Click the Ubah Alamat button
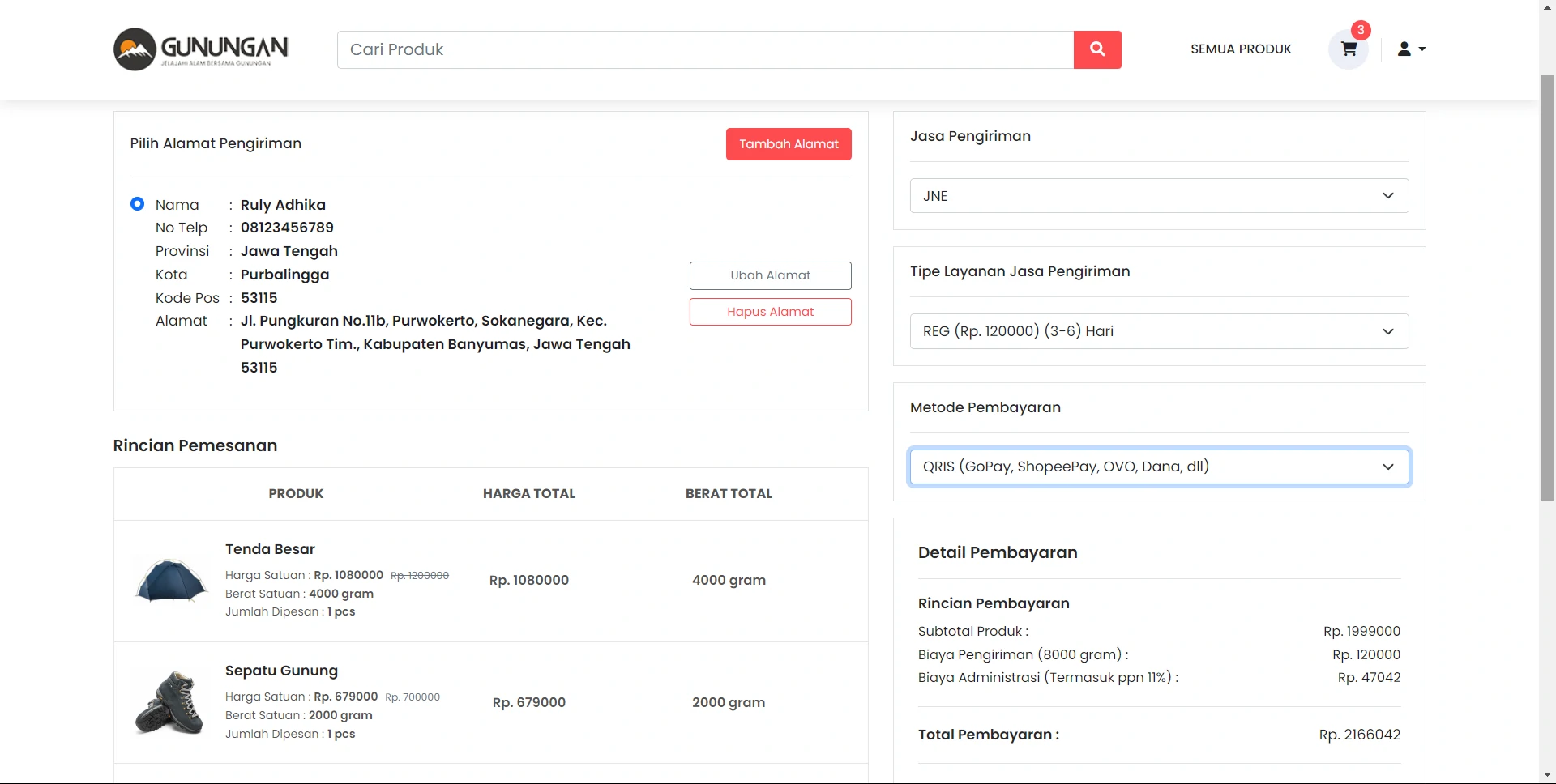1556x784 pixels. point(770,275)
